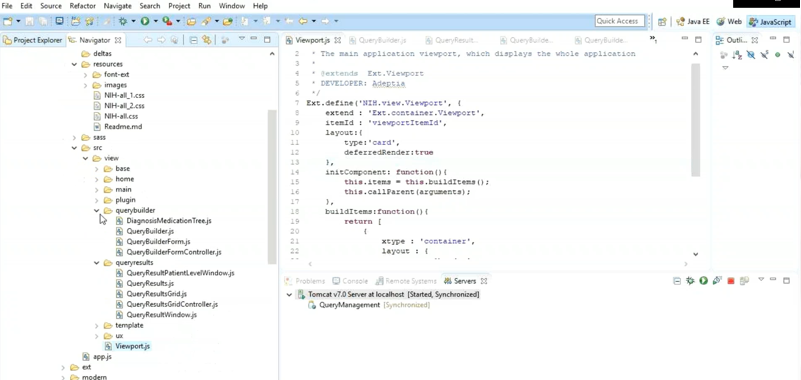Screen dimensions: 801x380
Task: Click the Open Task pencil icon
Action: point(207,21)
